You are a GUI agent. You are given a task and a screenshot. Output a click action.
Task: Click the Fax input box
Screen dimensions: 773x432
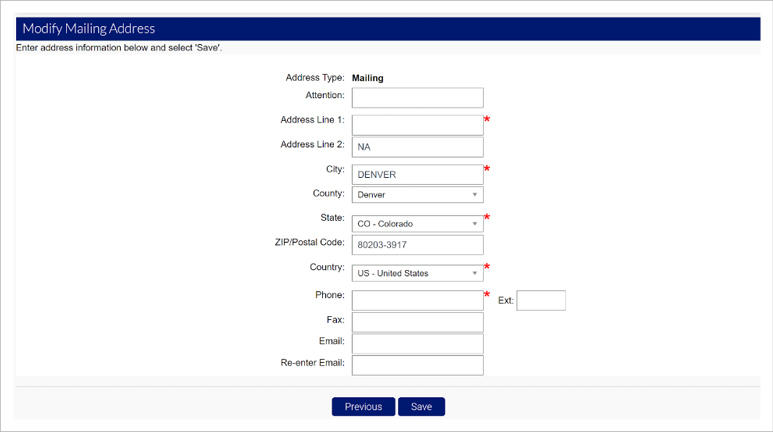[x=417, y=322]
